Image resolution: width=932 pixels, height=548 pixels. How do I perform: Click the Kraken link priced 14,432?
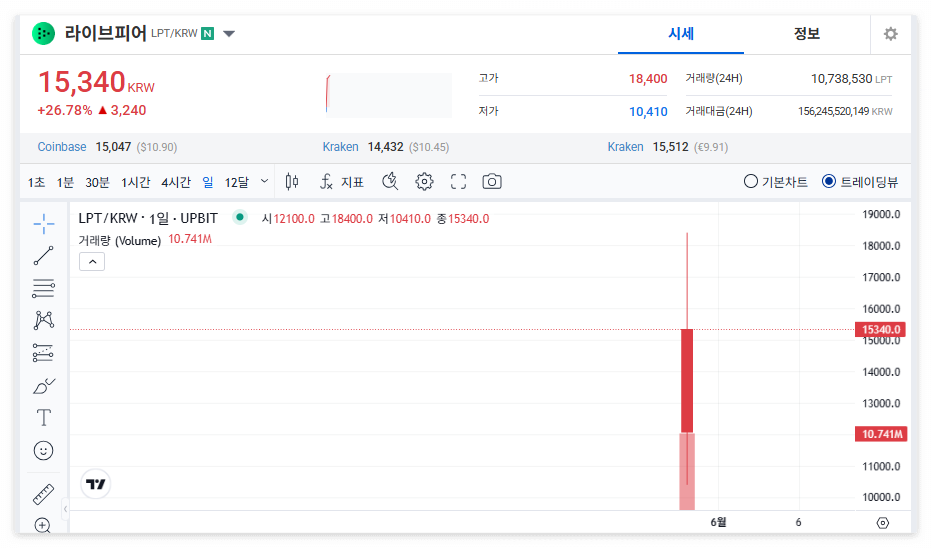click(x=340, y=147)
